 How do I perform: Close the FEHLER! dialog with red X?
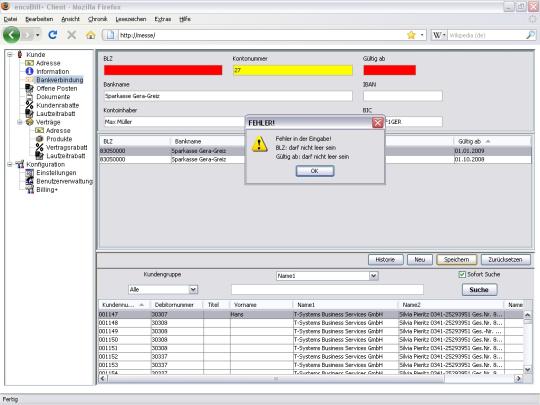click(x=378, y=123)
